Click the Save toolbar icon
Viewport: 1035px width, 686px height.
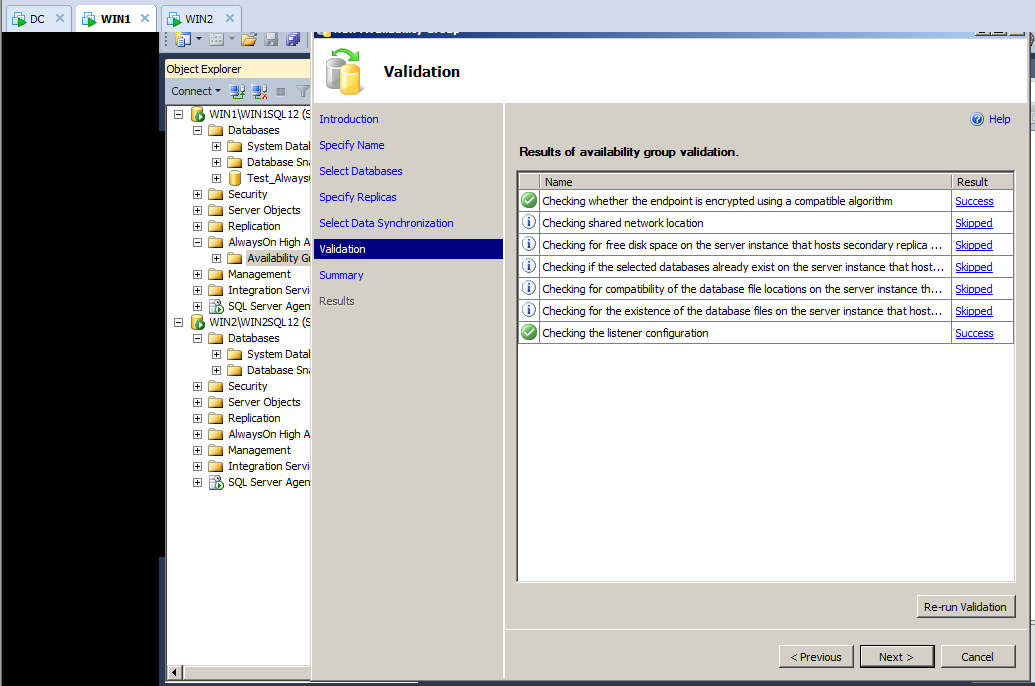pyautogui.click(x=271, y=38)
